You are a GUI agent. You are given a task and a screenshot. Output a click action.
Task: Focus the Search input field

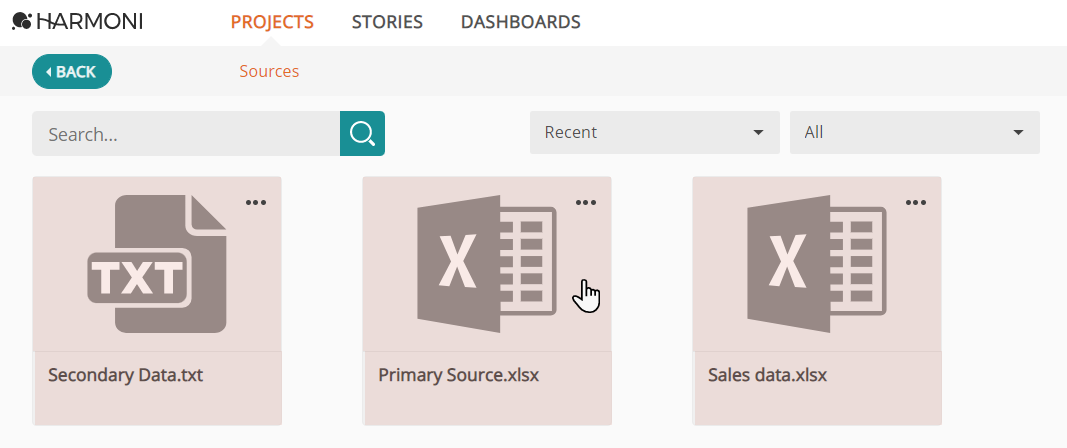tap(186, 133)
